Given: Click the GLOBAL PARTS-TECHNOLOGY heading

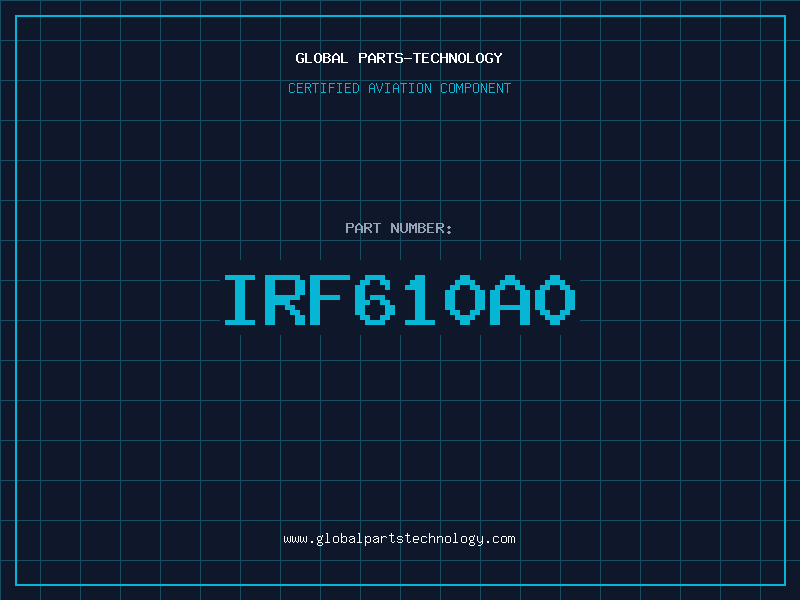Looking at the screenshot, I should click(x=399, y=58).
